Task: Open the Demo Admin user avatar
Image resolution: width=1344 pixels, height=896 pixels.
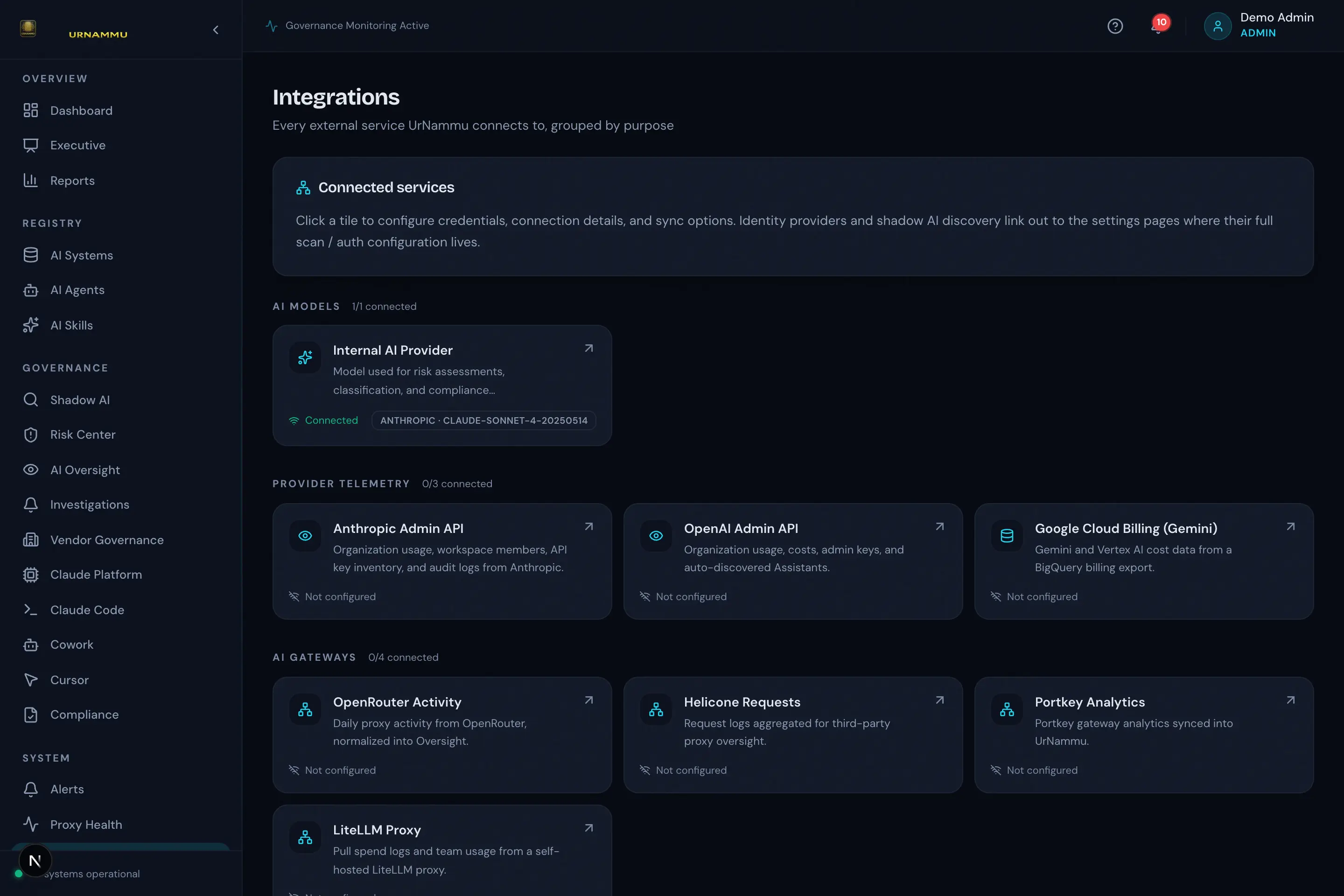Action: [x=1217, y=26]
